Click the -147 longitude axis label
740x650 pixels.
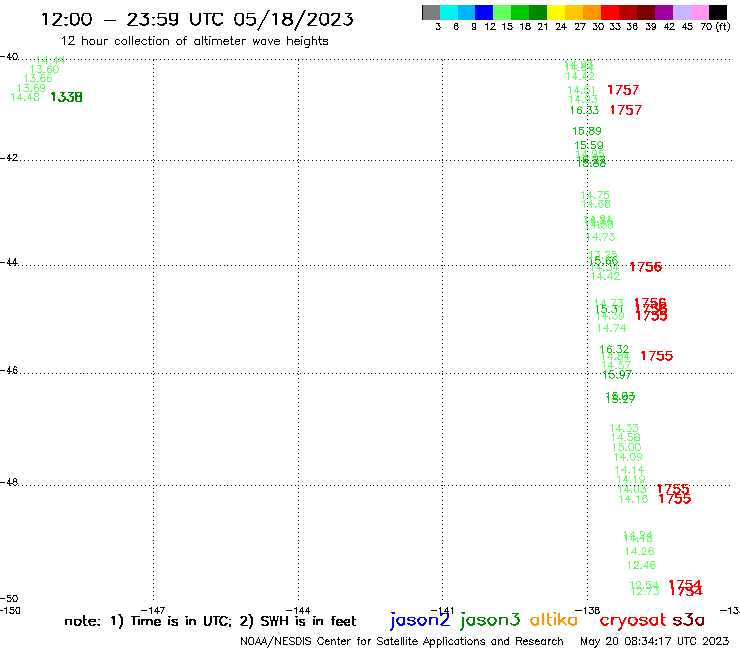coord(153,610)
